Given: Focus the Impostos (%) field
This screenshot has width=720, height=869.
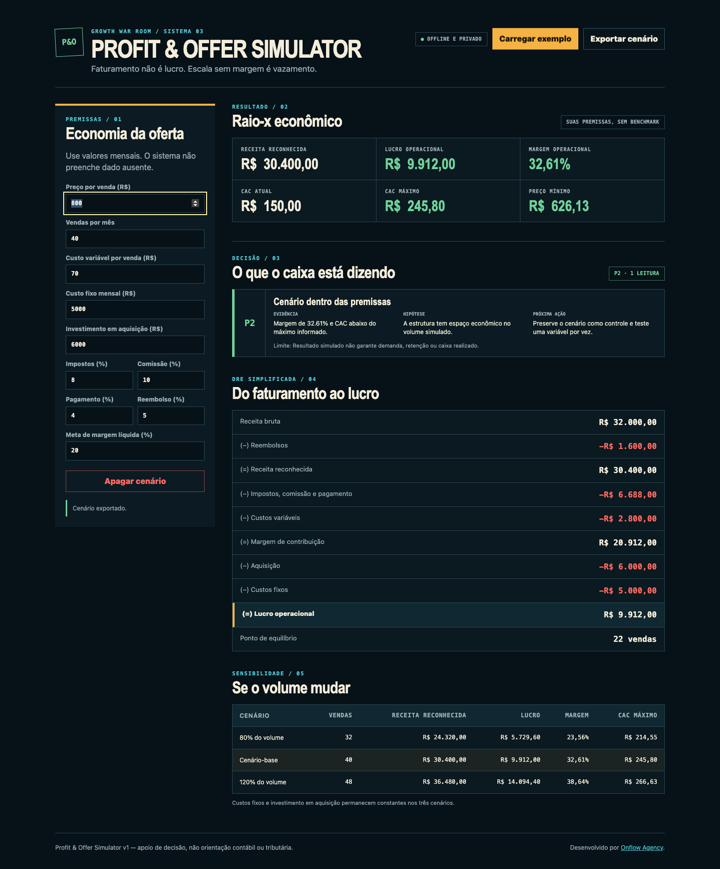Looking at the screenshot, I should tap(99, 380).
